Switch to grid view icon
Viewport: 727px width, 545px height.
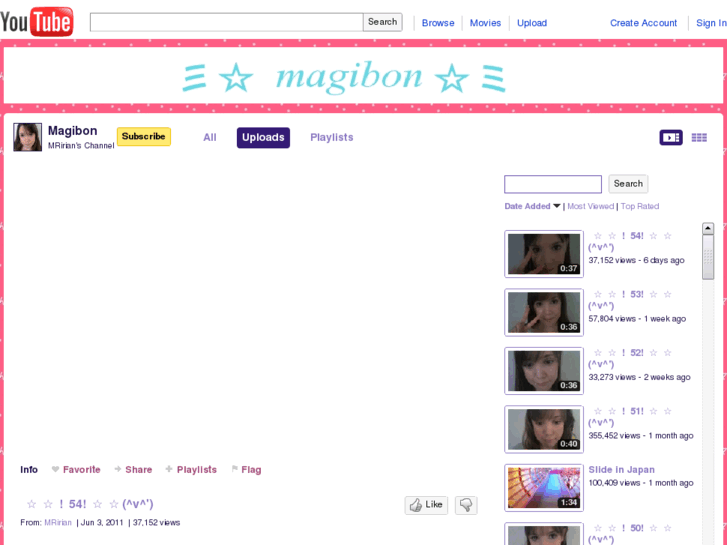click(x=699, y=137)
